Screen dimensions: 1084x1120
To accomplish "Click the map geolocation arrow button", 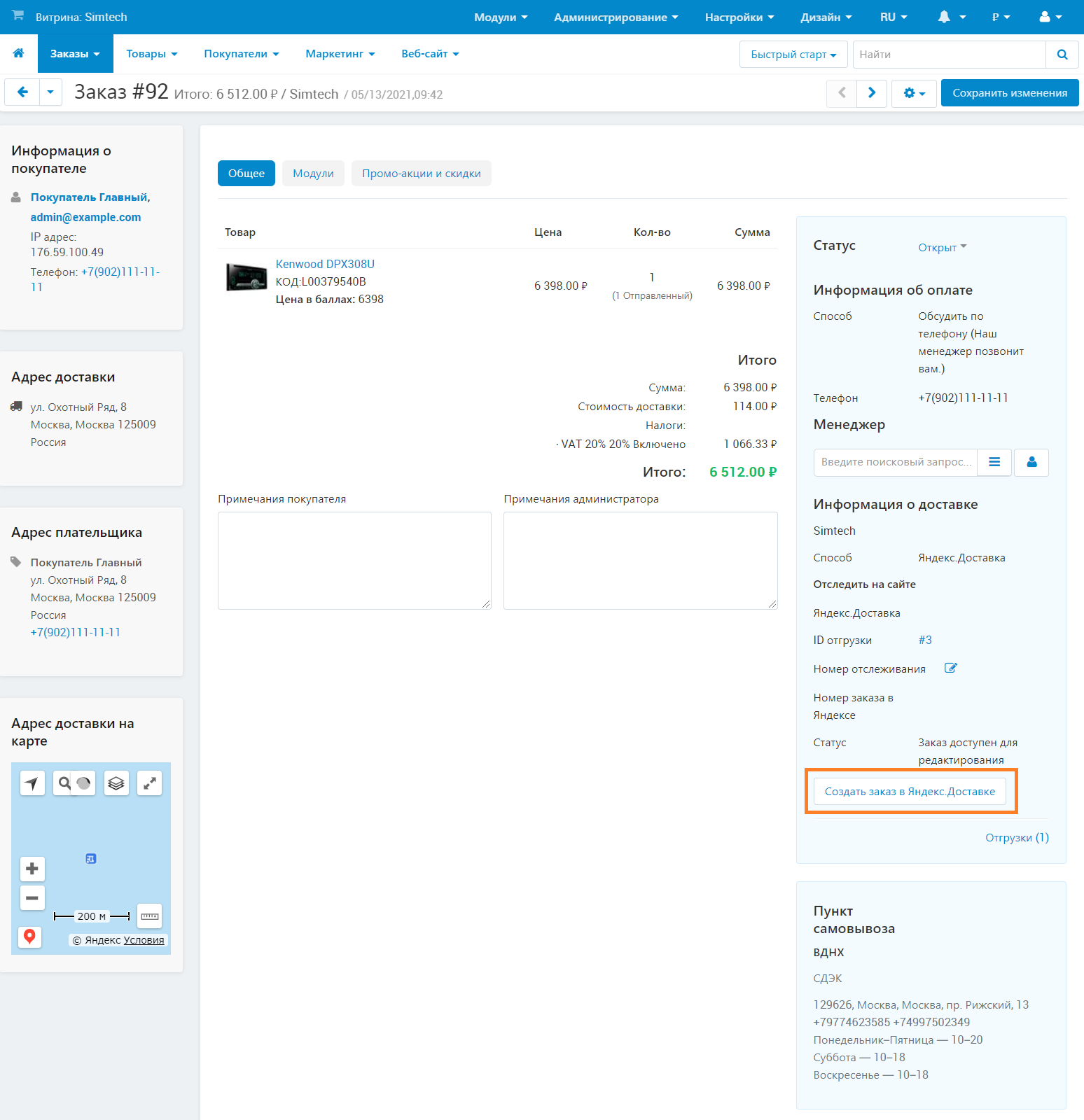I will pos(32,783).
